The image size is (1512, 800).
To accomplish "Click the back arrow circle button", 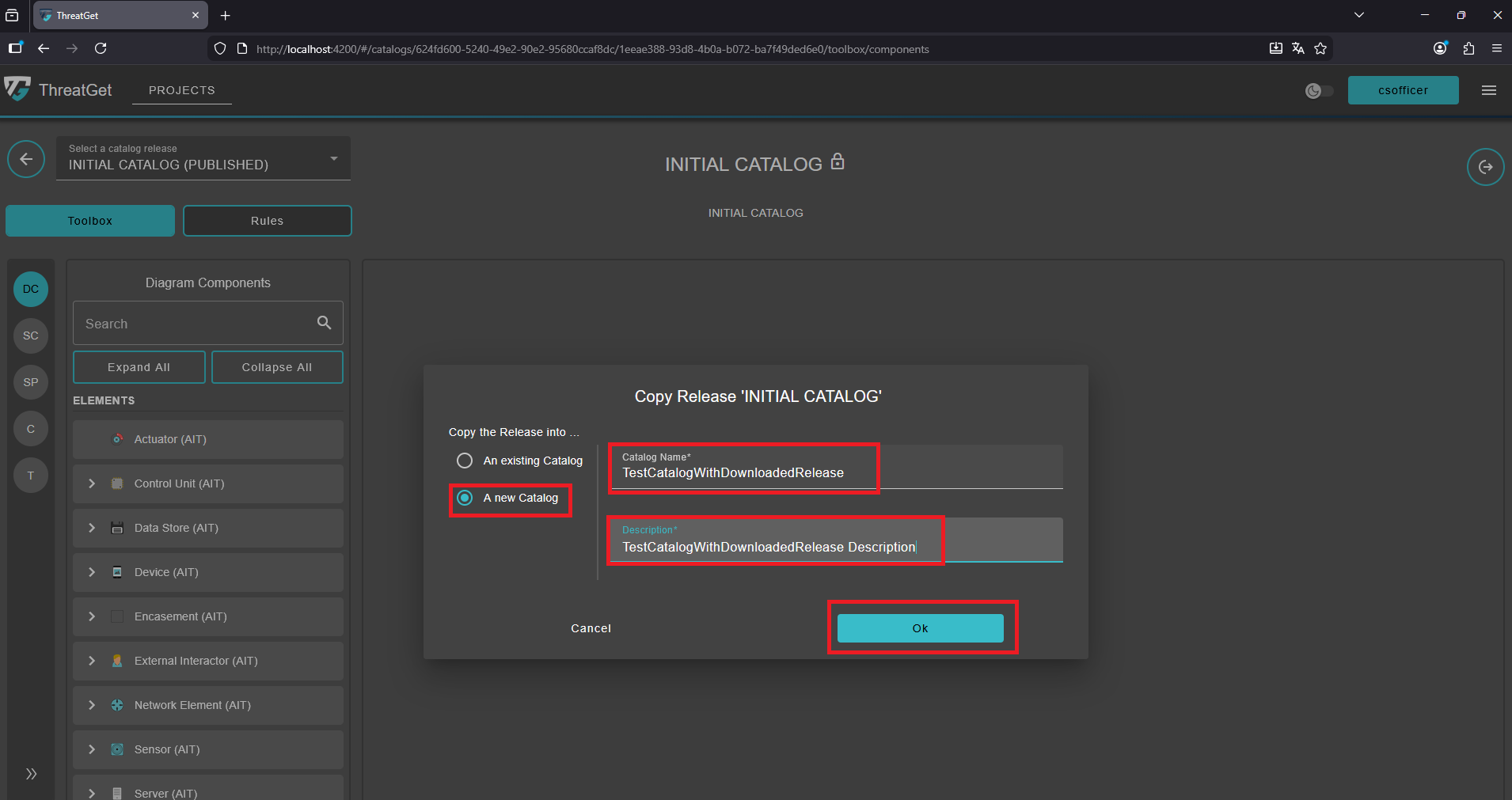I will [26, 159].
